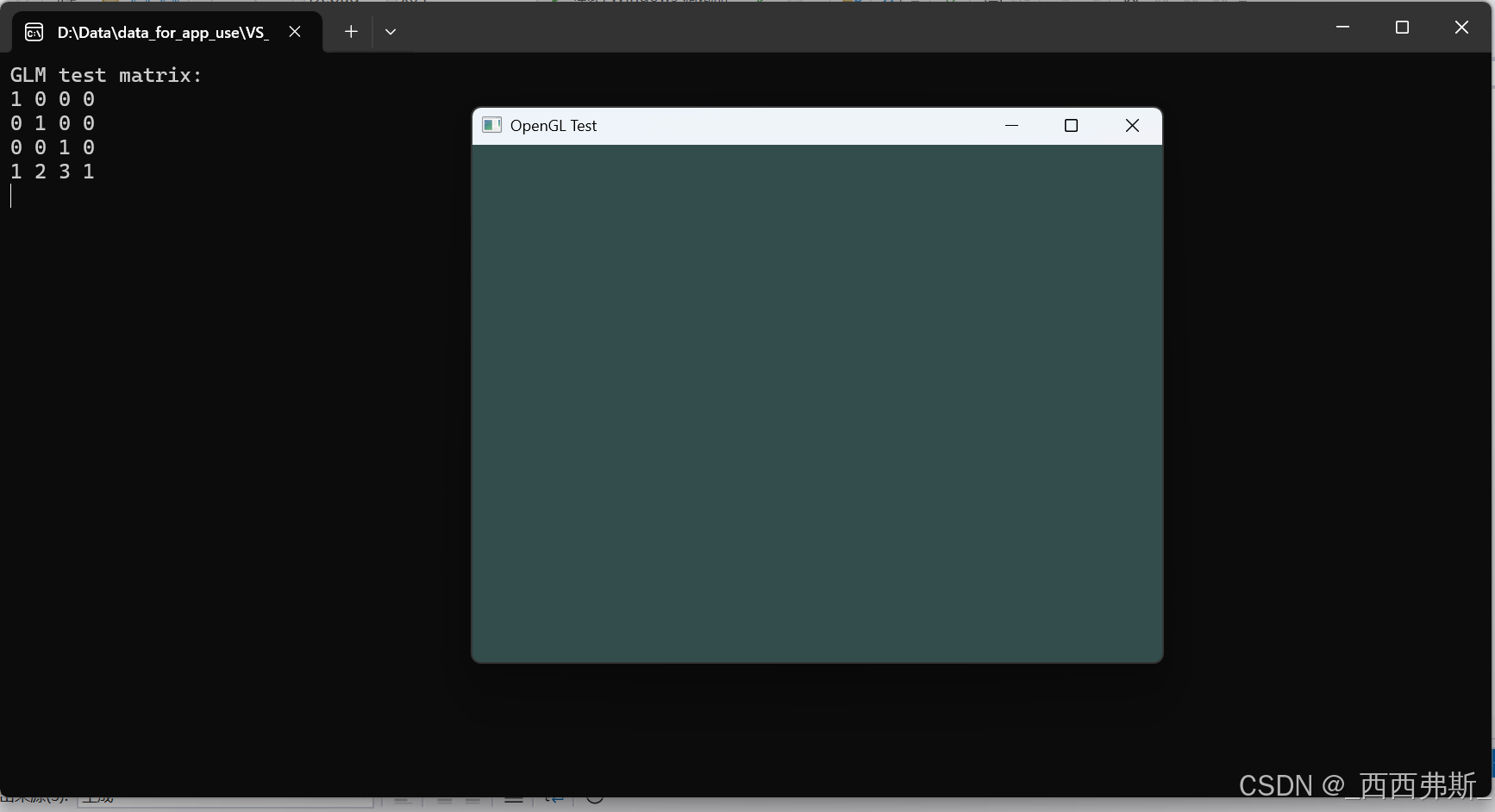Click the command prompt icon on the terminal tab

click(x=34, y=33)
